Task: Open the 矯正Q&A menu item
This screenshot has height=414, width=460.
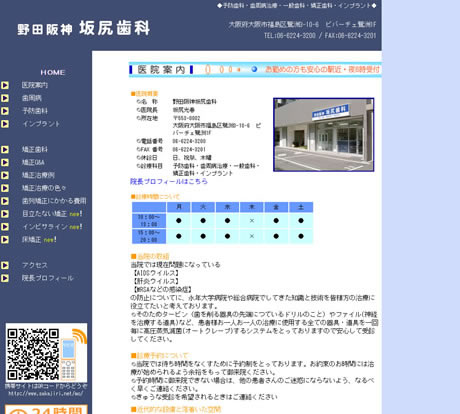Action: 33,162
